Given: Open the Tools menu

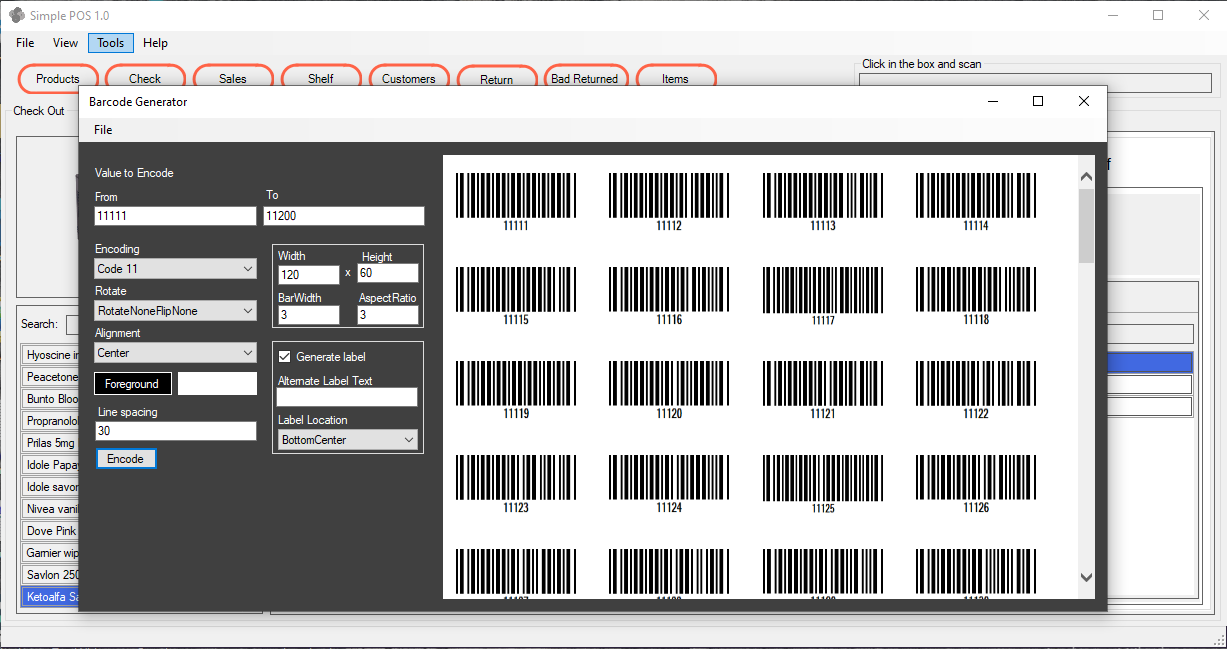Looking at the screenshot, I should tap(110, 43).
